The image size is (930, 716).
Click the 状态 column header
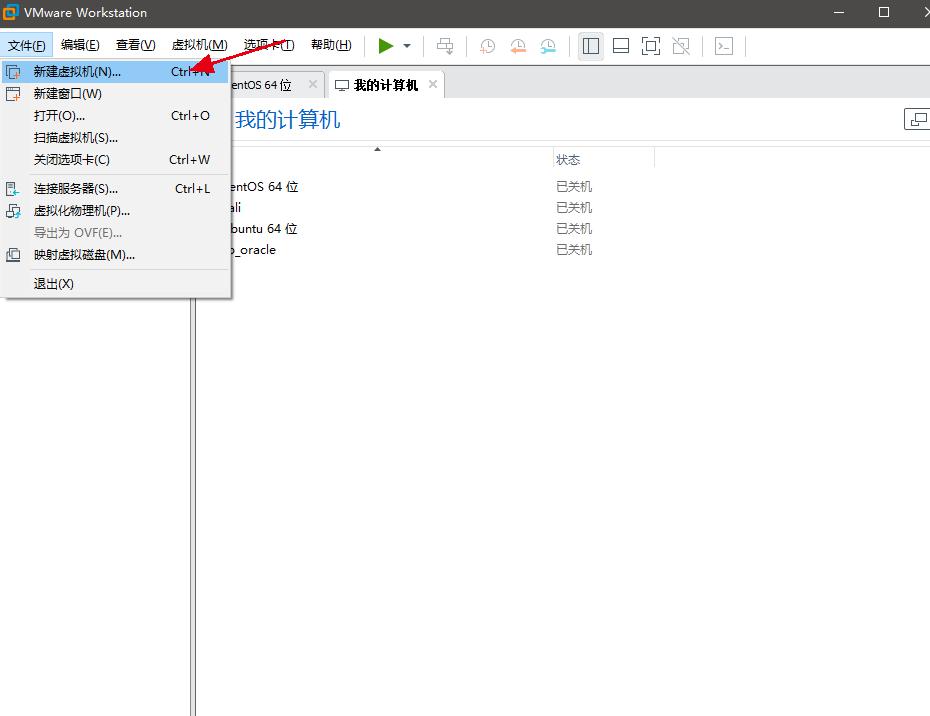(603, 160)
